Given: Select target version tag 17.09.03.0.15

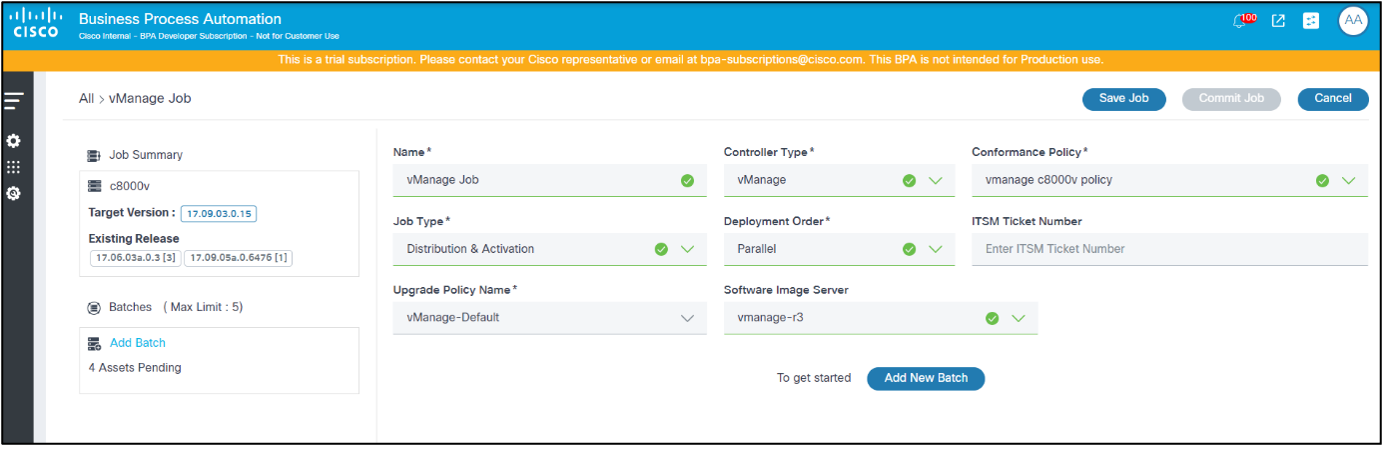Looking at the screenshot, I should [219, 213].
